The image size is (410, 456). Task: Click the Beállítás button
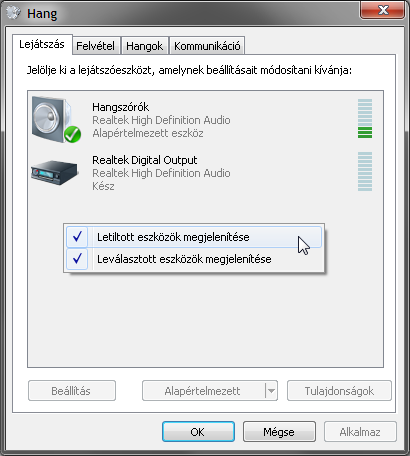pos(72,391)
